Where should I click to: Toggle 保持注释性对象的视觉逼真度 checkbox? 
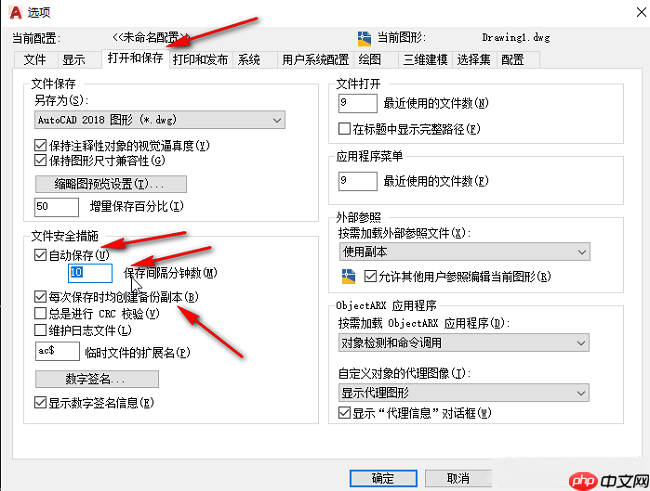tap(40, 146)
